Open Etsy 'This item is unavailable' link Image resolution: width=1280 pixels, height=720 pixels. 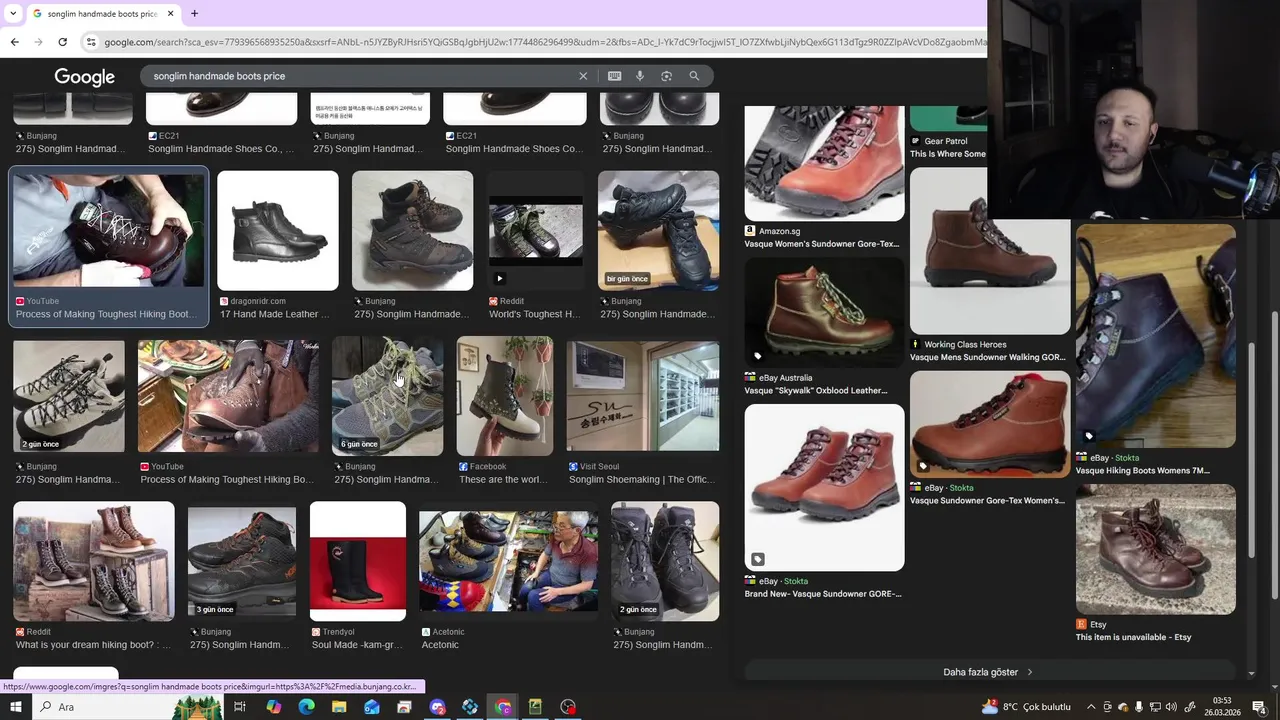tap(1133, 637)
